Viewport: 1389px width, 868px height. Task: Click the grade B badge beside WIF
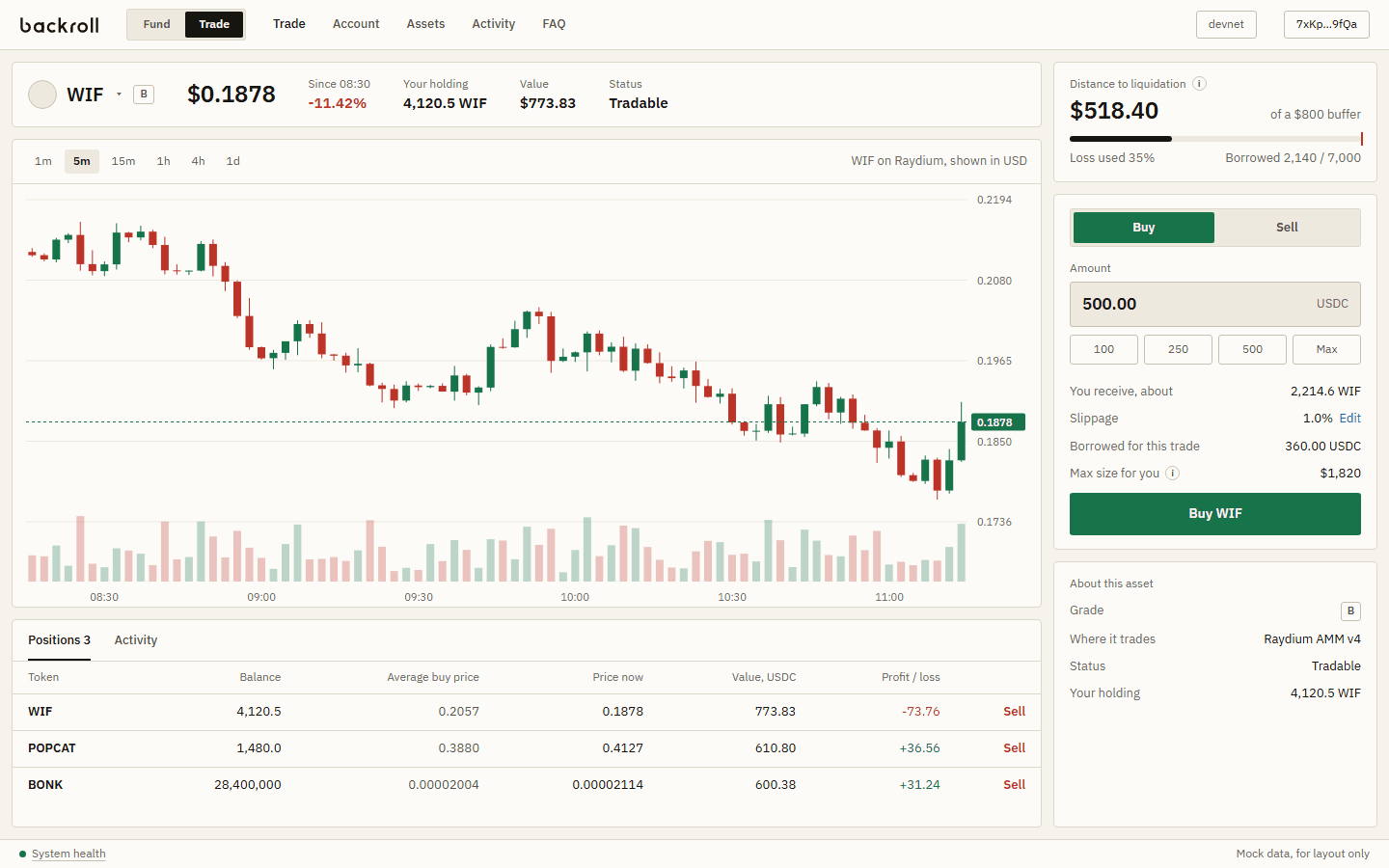tap(144, 95)
